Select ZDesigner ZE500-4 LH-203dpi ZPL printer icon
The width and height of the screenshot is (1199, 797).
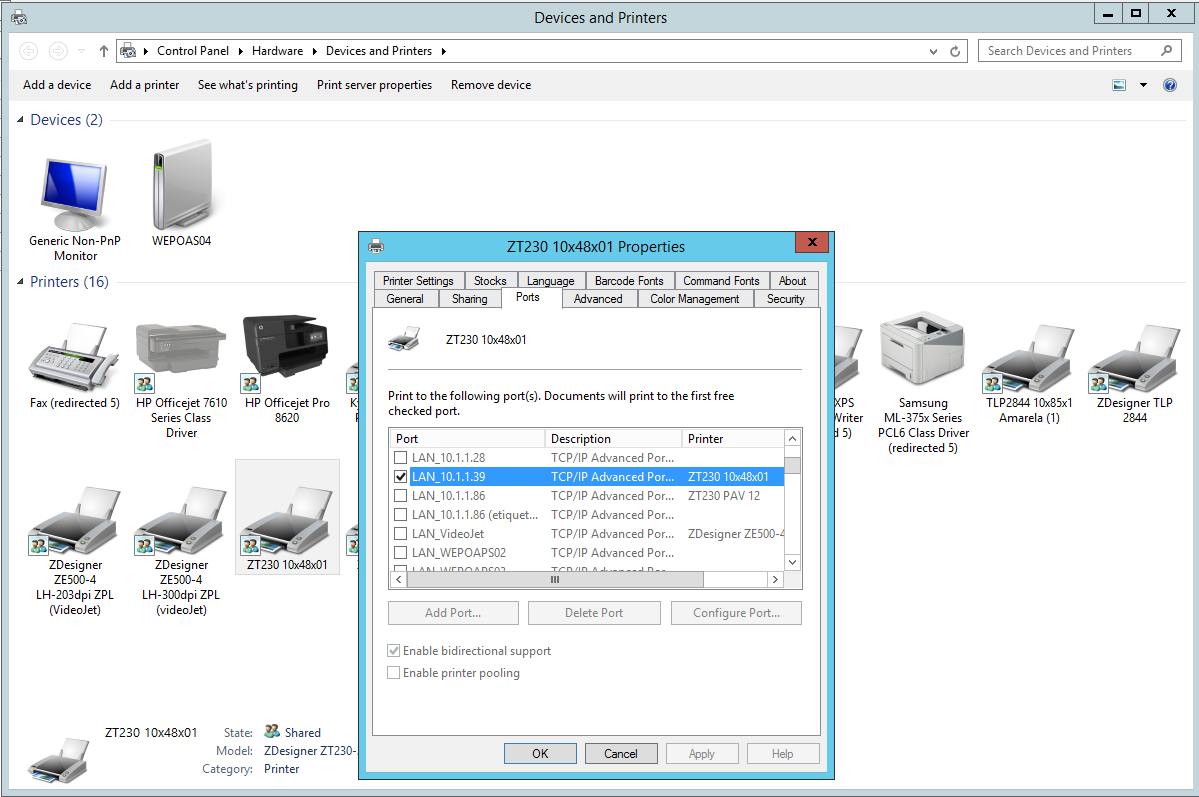74,520
